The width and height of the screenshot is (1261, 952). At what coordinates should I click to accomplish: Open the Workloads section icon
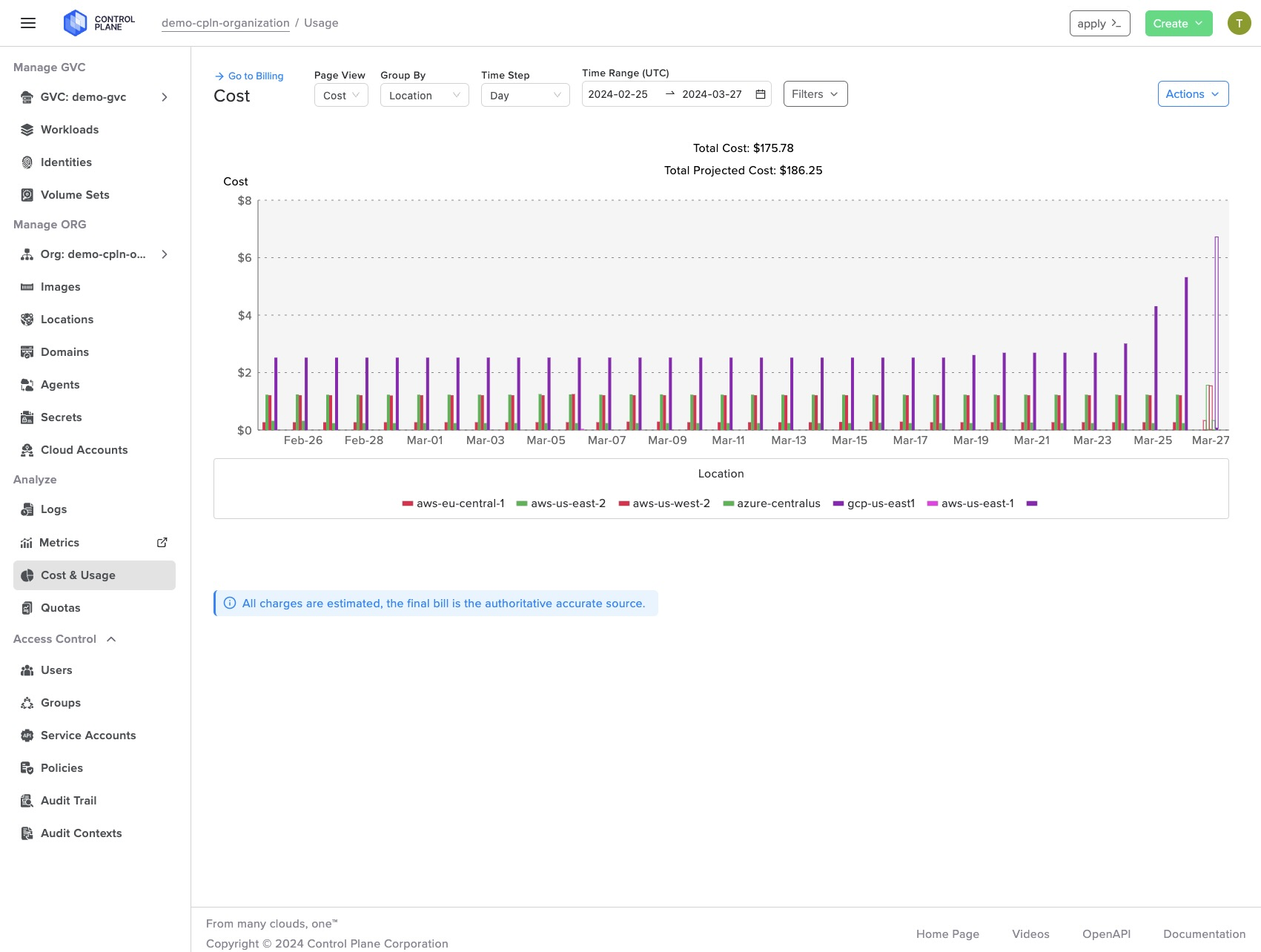(27, 130)
